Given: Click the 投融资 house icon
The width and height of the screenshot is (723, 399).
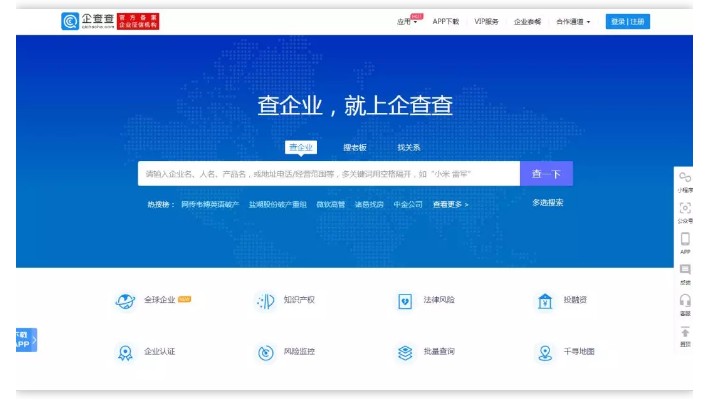Looking at the screenshot, I should click(545, 301).
